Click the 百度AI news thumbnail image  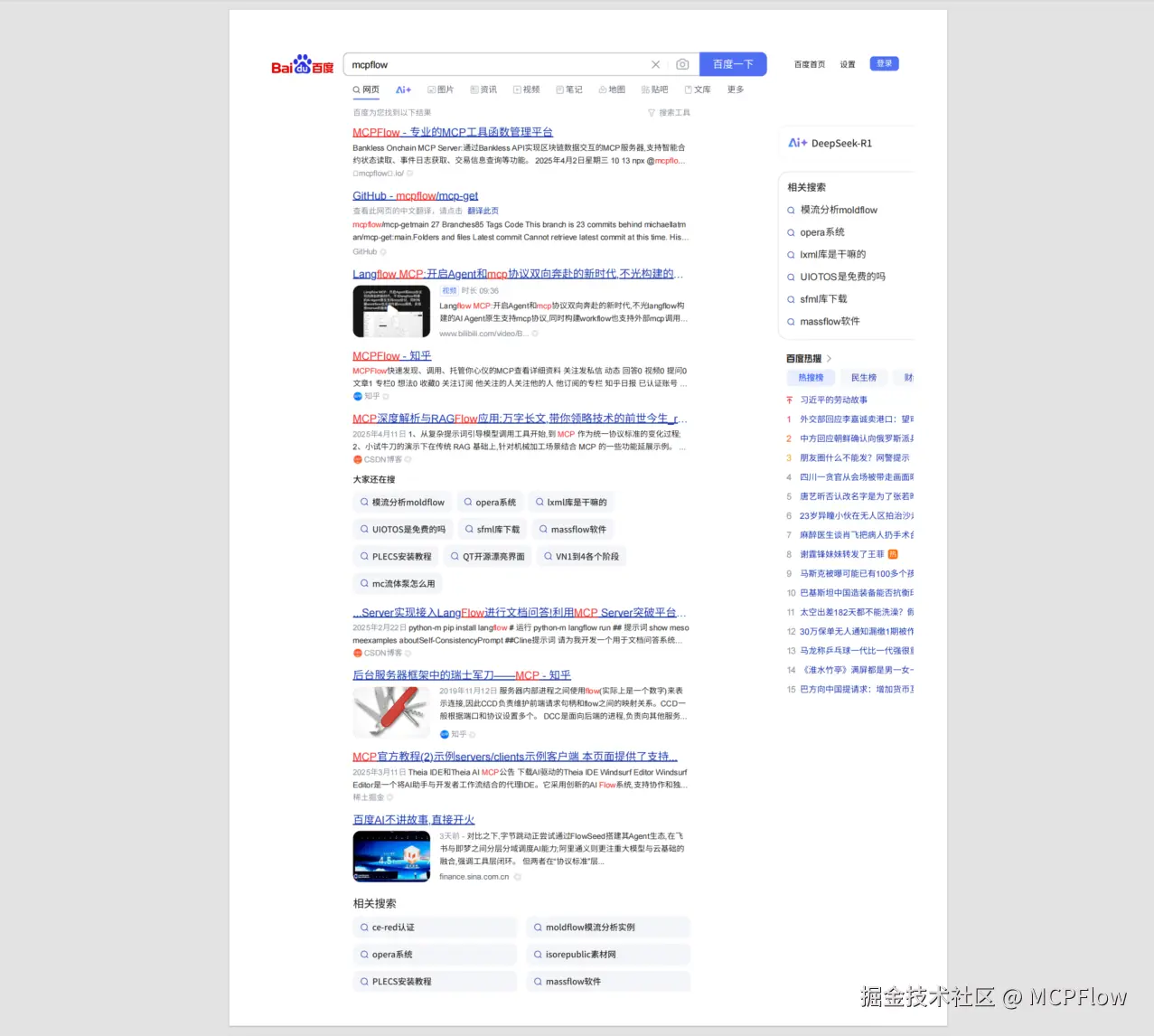pos(391,856)
